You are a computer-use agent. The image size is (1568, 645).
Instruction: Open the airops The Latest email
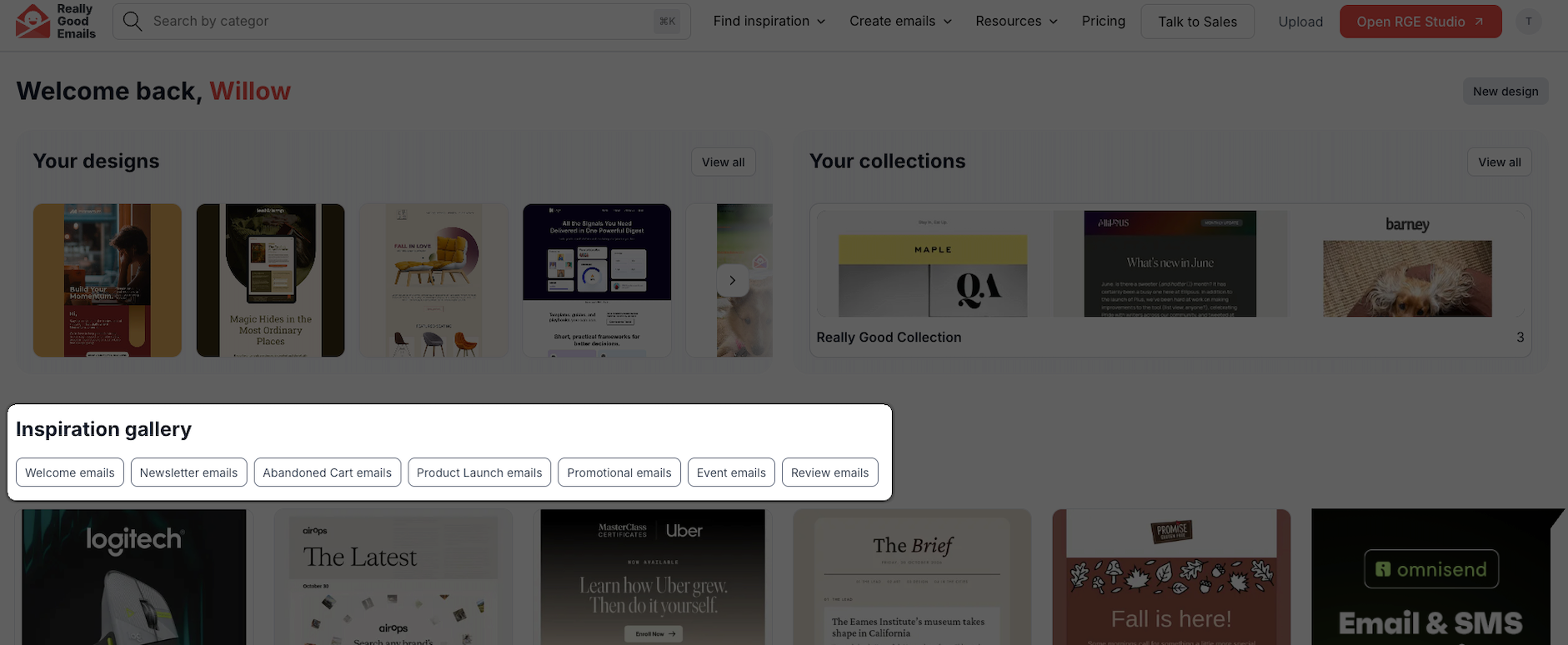click(x=393, y=577)
